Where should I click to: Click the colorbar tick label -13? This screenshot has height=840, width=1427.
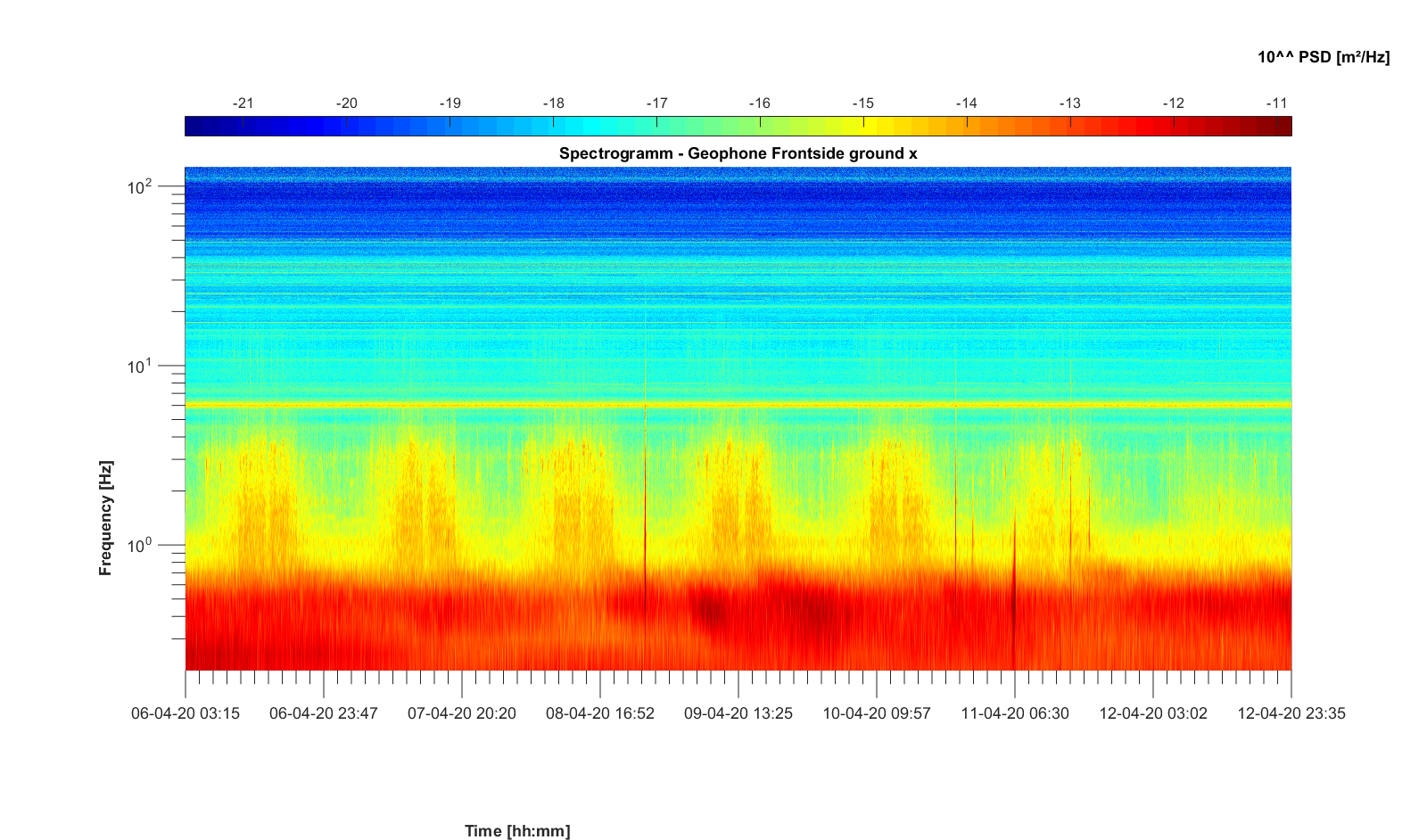1069,103
